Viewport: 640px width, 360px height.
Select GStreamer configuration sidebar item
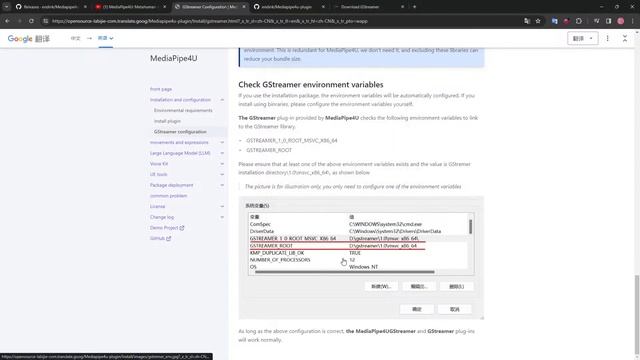[x=180, y=131]
